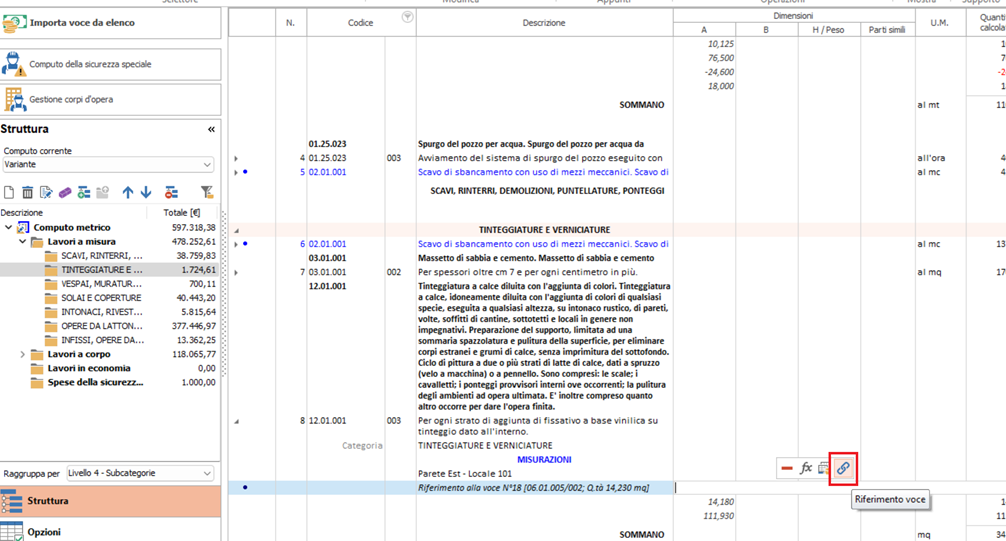Click the Parti simili column header

coord(887,30)
